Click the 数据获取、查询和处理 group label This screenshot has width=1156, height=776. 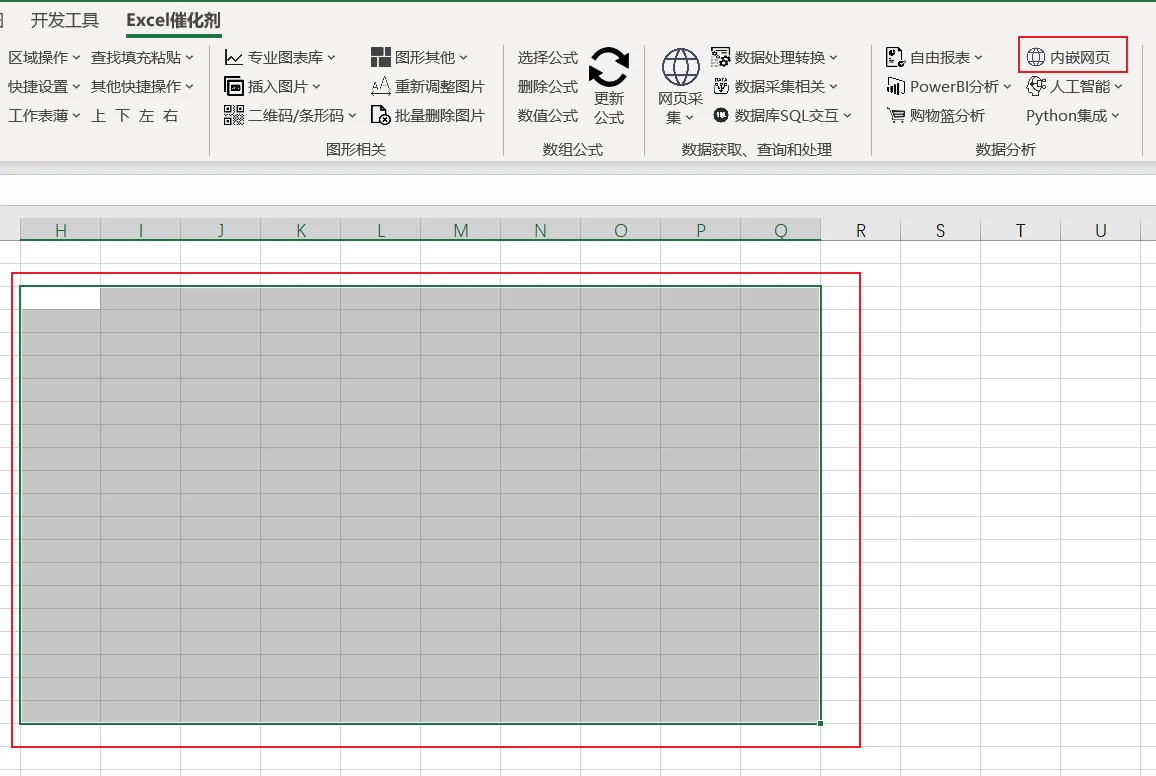pyautogui.click(x=757, y=150)
